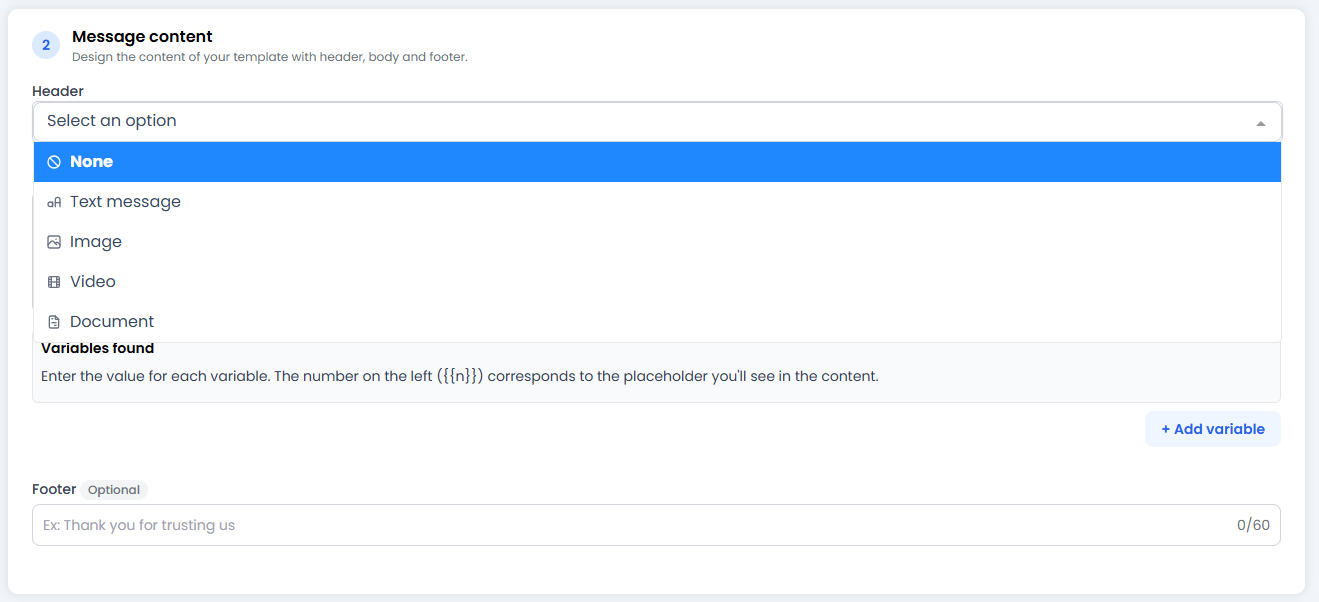Viewport: 1319px width, 602px height.
Task: Pick Video as the header type
Action: (92, 281)
